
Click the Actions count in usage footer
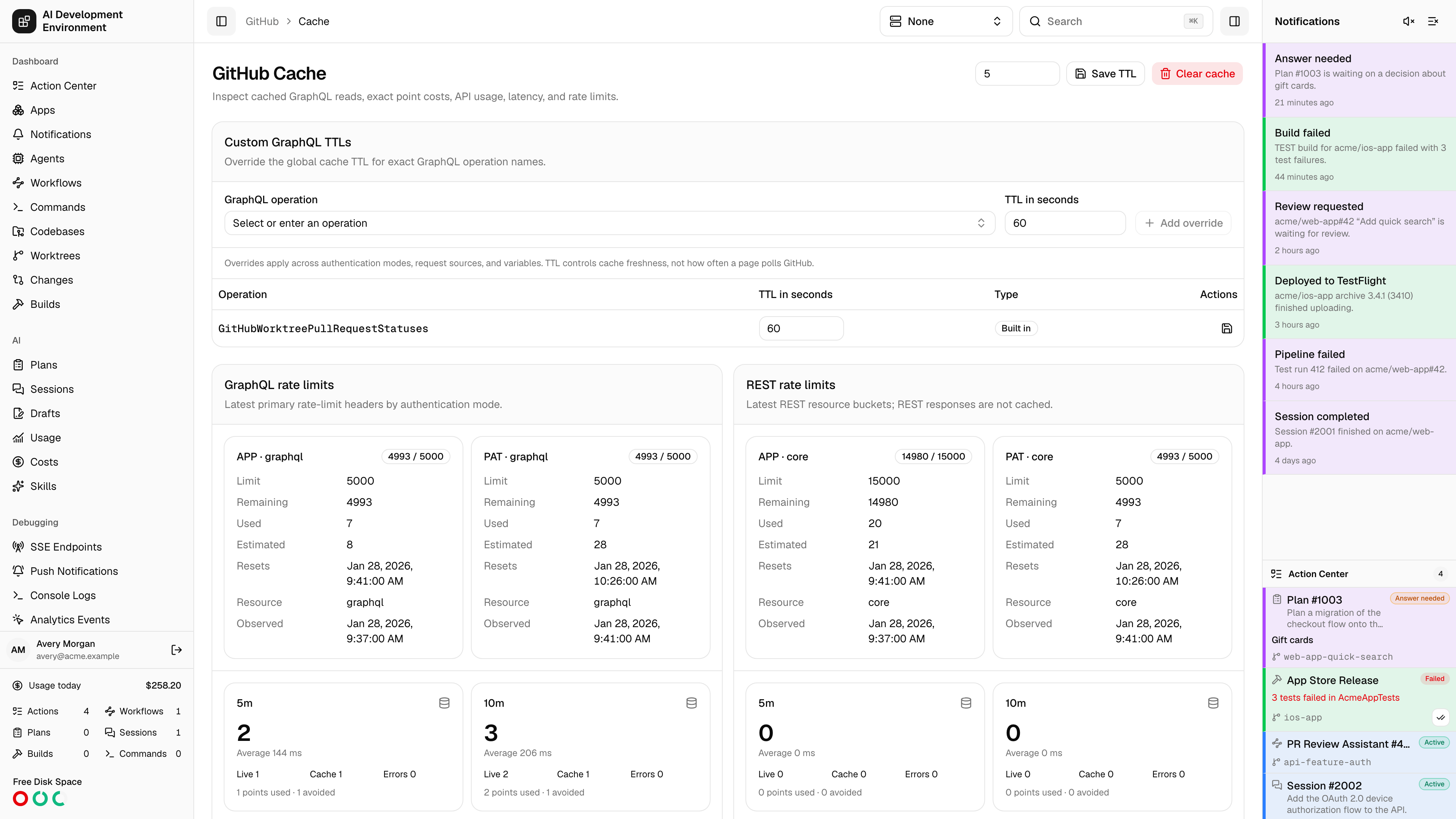(x=51, y=712)
